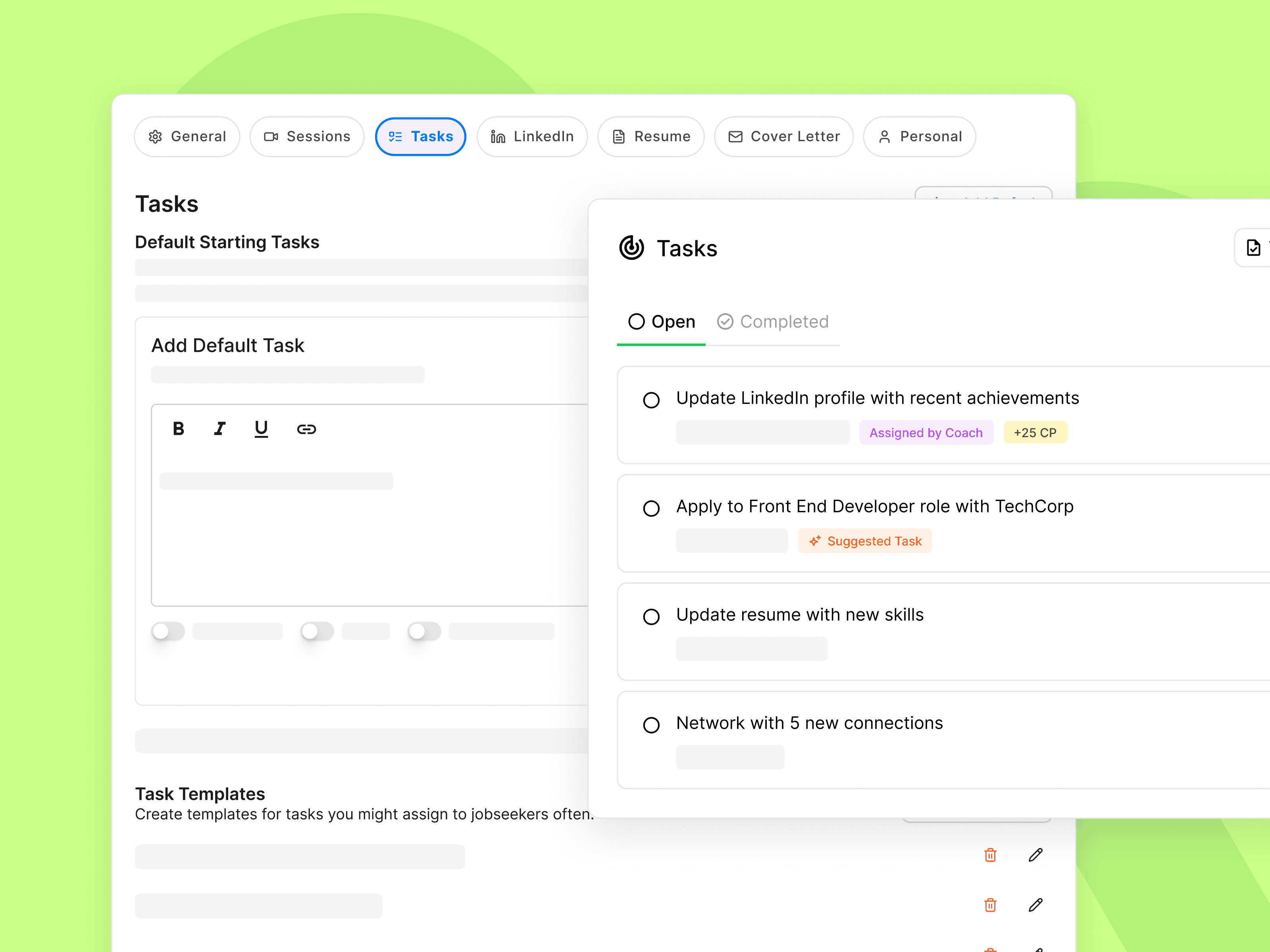Click the Suggested Task badge

click(865, 541)
